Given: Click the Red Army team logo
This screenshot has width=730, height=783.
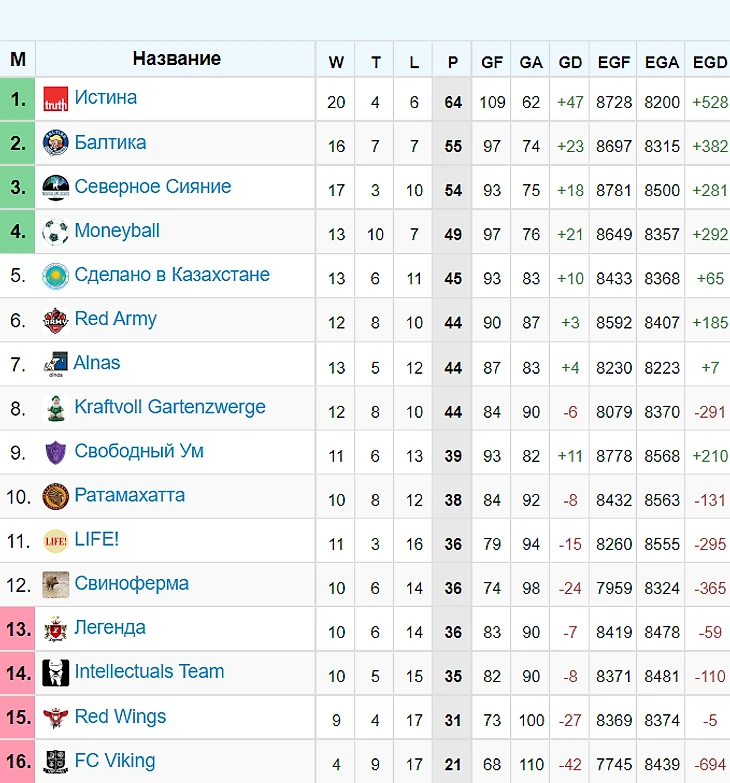Looking at the screenshot, I should [55, 320].
